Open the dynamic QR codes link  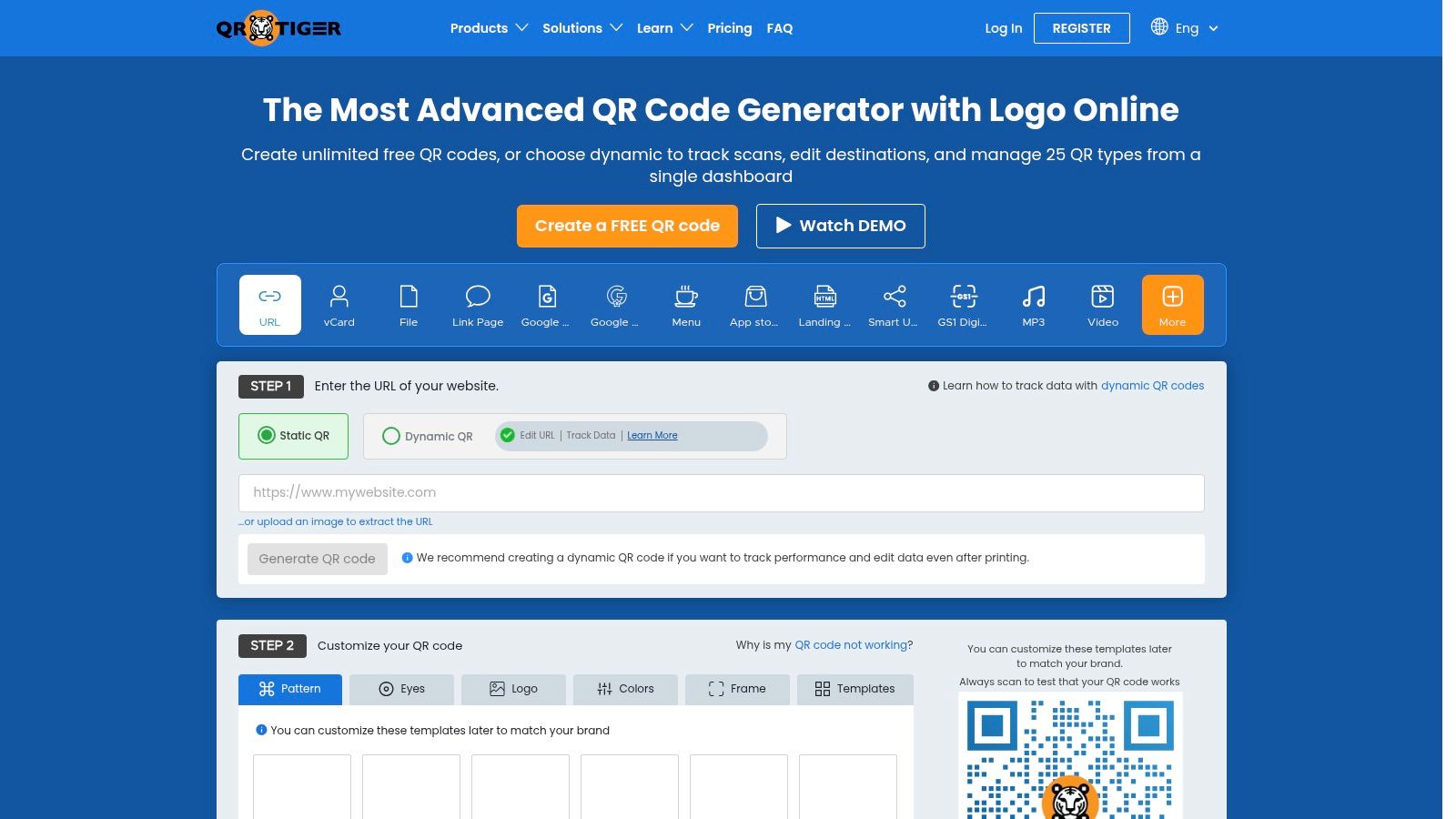1152,386
